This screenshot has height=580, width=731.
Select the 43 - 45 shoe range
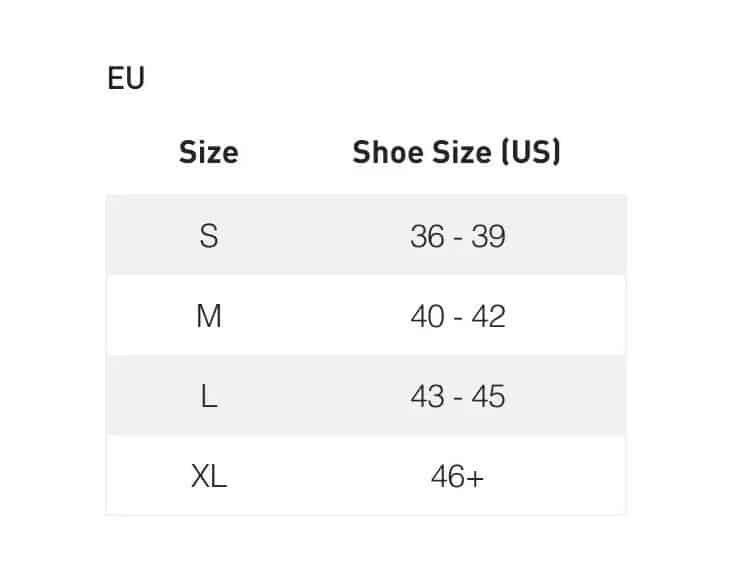[x=457, y=396]
